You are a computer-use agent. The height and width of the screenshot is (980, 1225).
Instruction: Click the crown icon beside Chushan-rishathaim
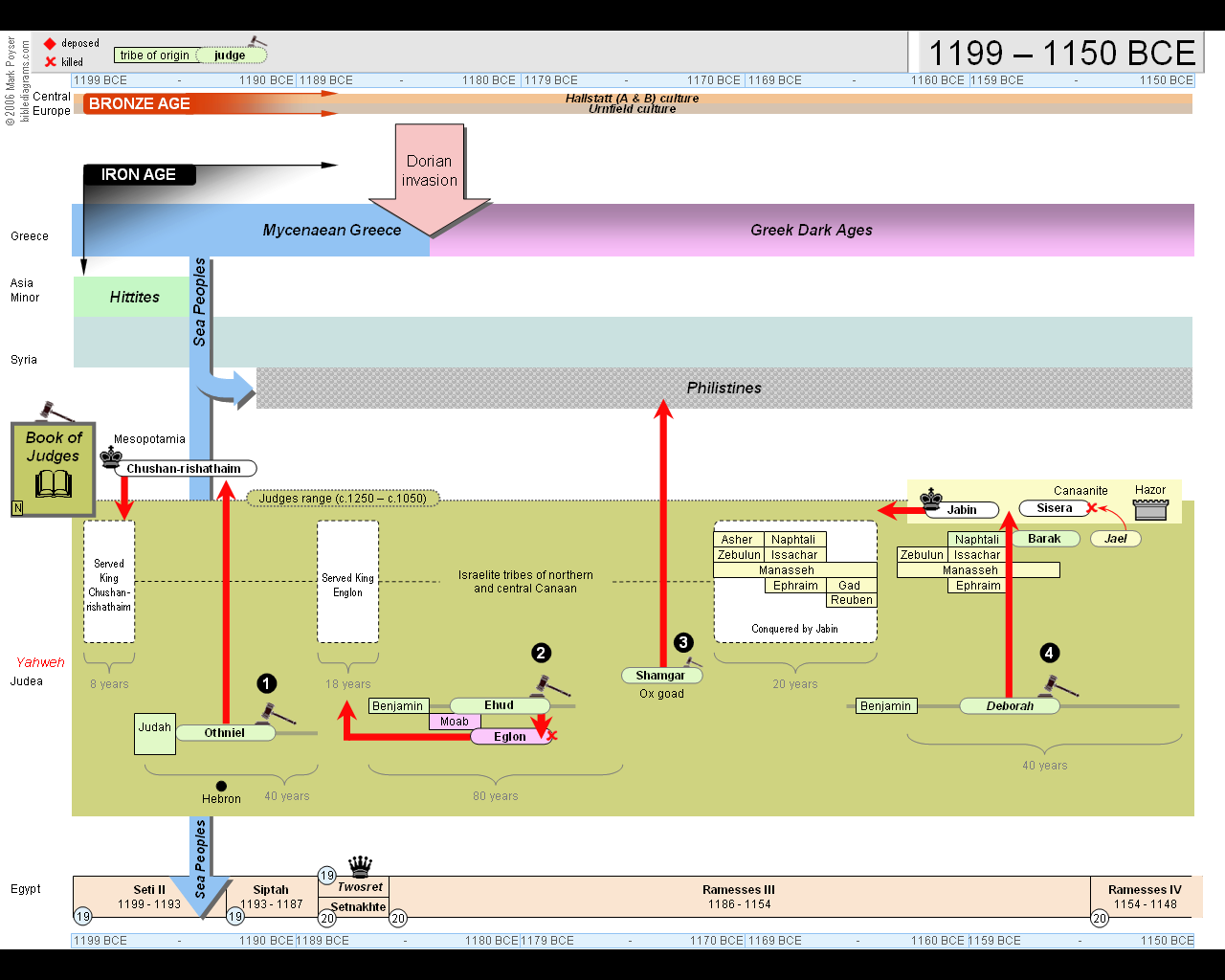(x=110, y=457)
